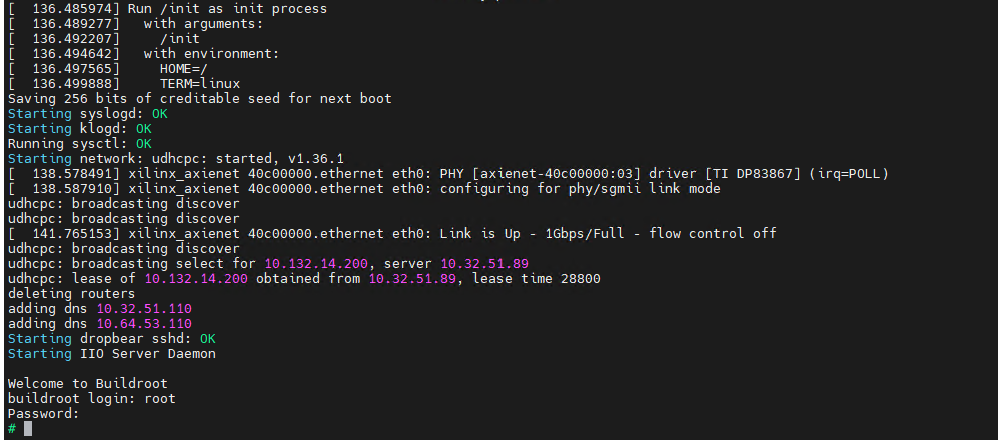Click OK status after "Starting syslogd"
This screenshot has width=998, height=440.
click(159, 114)
